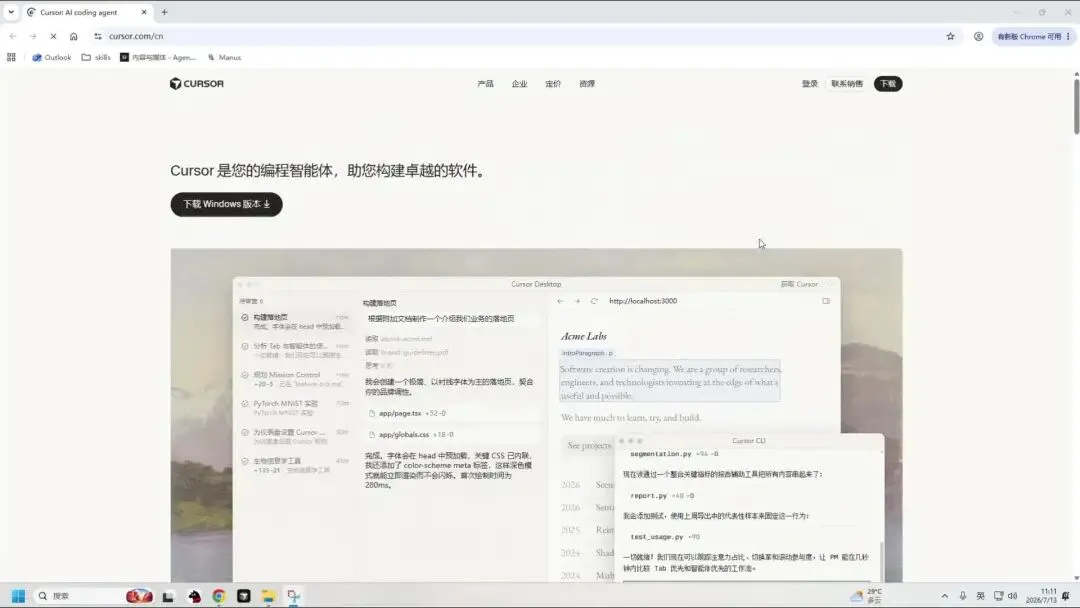
Task: Click the 获取 Cursor link in demo
Action: pos(799,284)
